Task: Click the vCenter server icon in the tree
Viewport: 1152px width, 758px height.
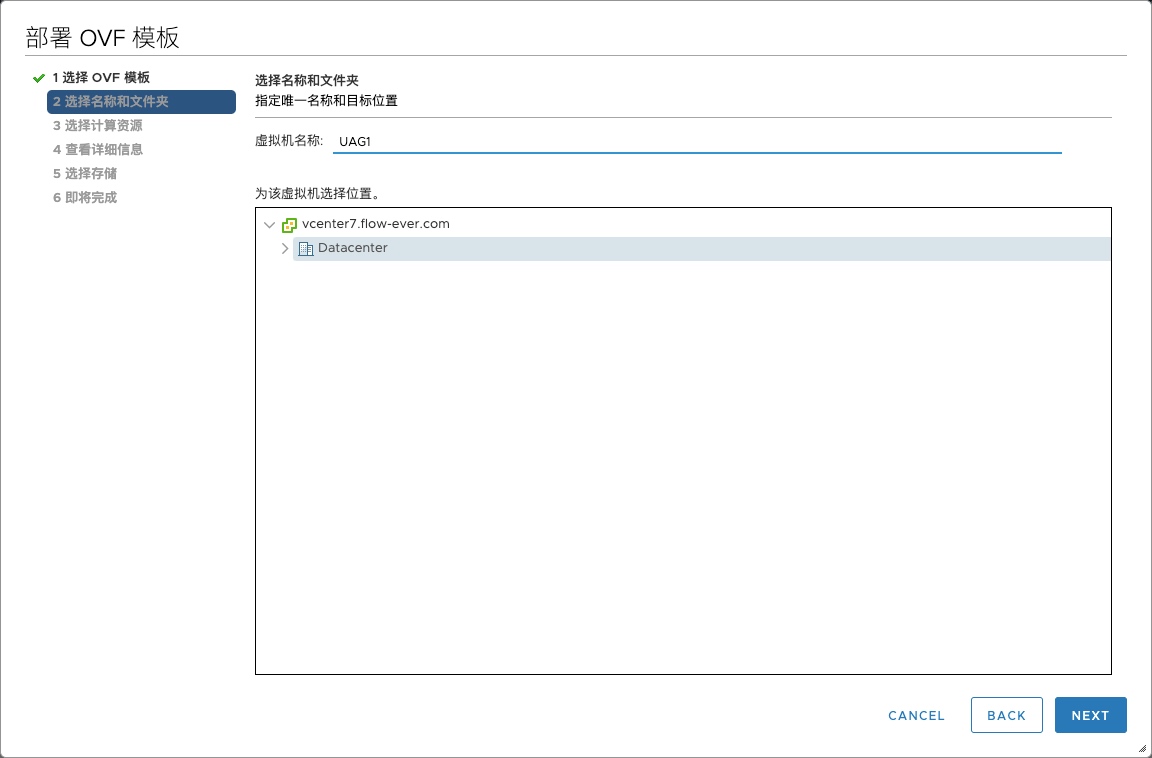Action: 289,225
